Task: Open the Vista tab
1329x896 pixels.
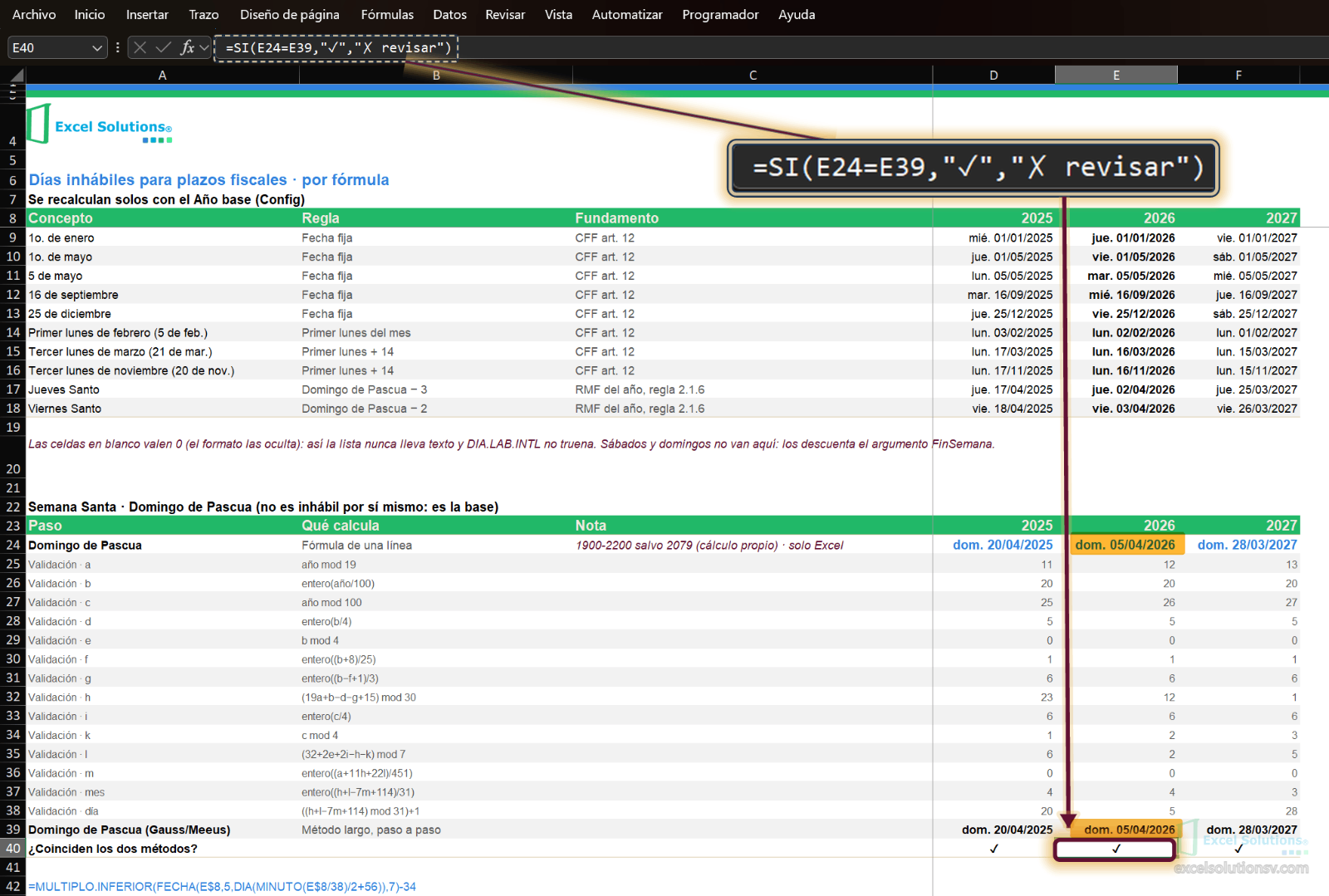Action: (558, 14)
